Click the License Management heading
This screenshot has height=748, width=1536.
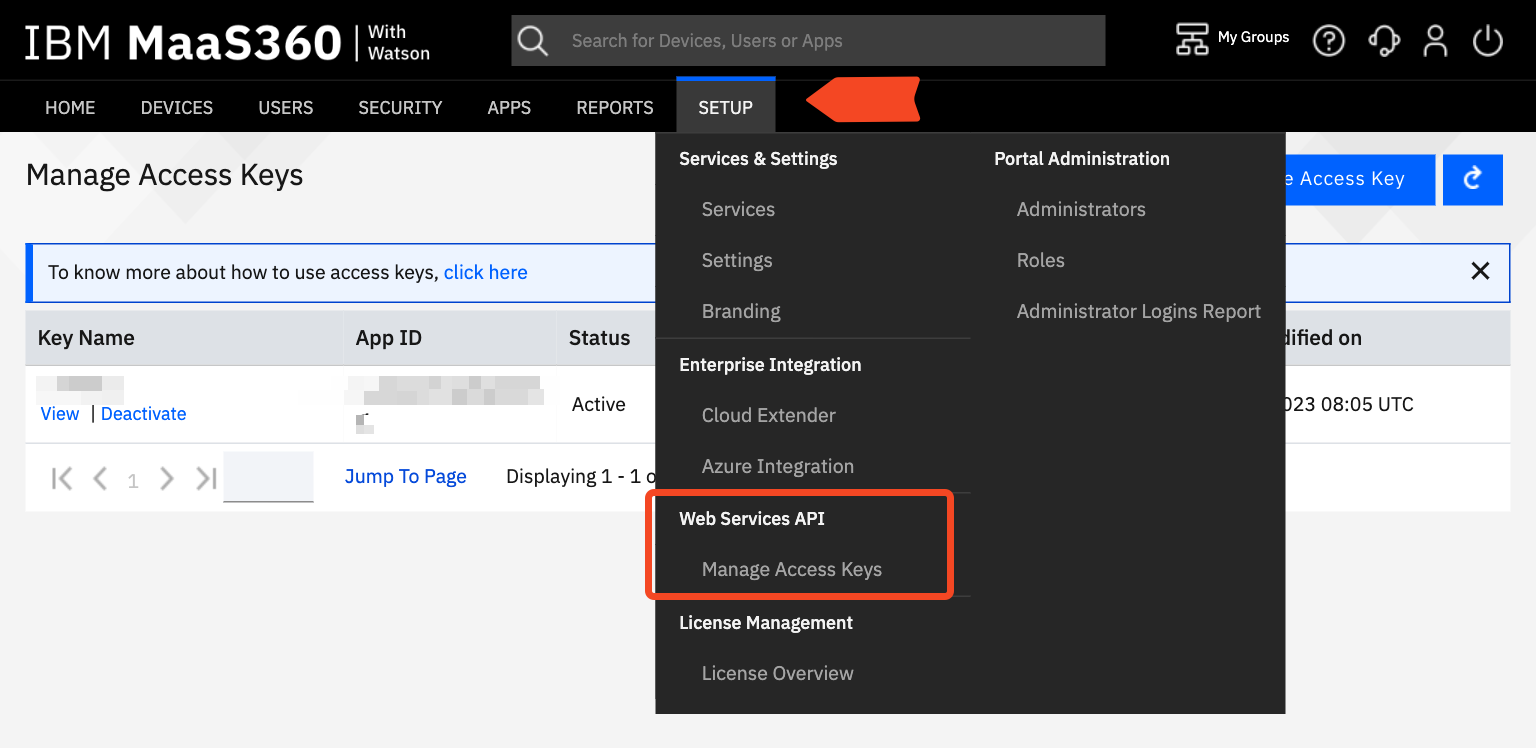click(x=766, y=622)
